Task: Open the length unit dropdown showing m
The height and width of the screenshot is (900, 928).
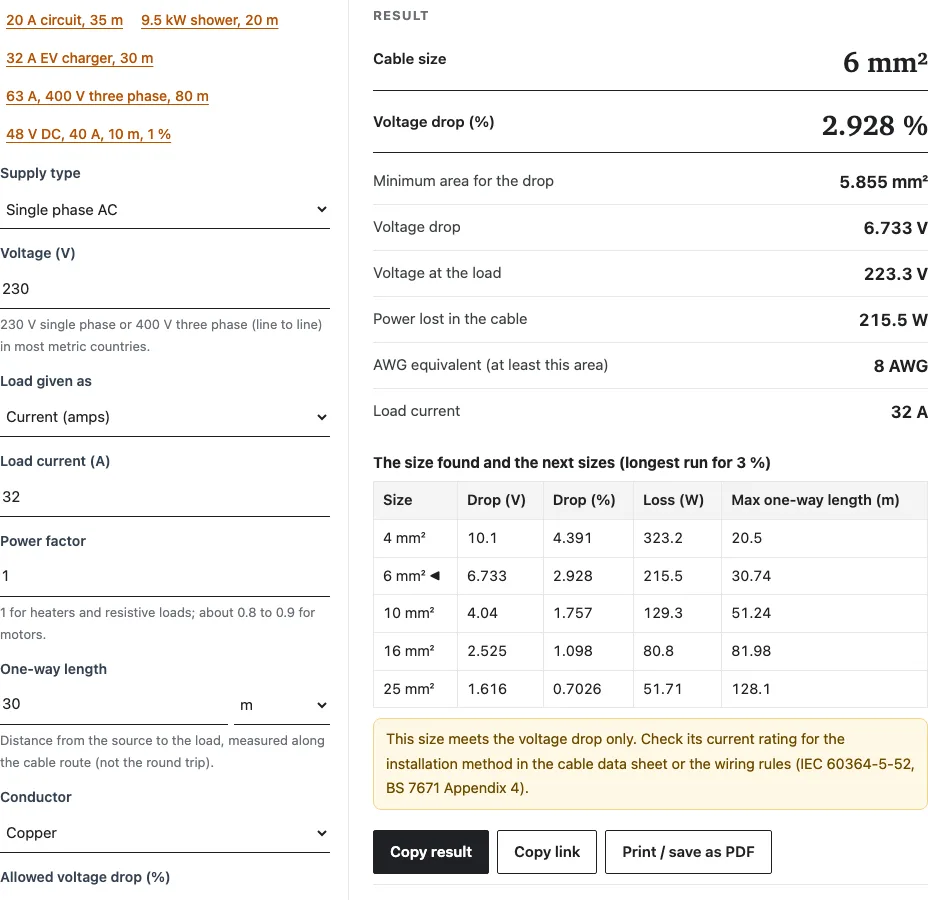Action: click(282, 705)
